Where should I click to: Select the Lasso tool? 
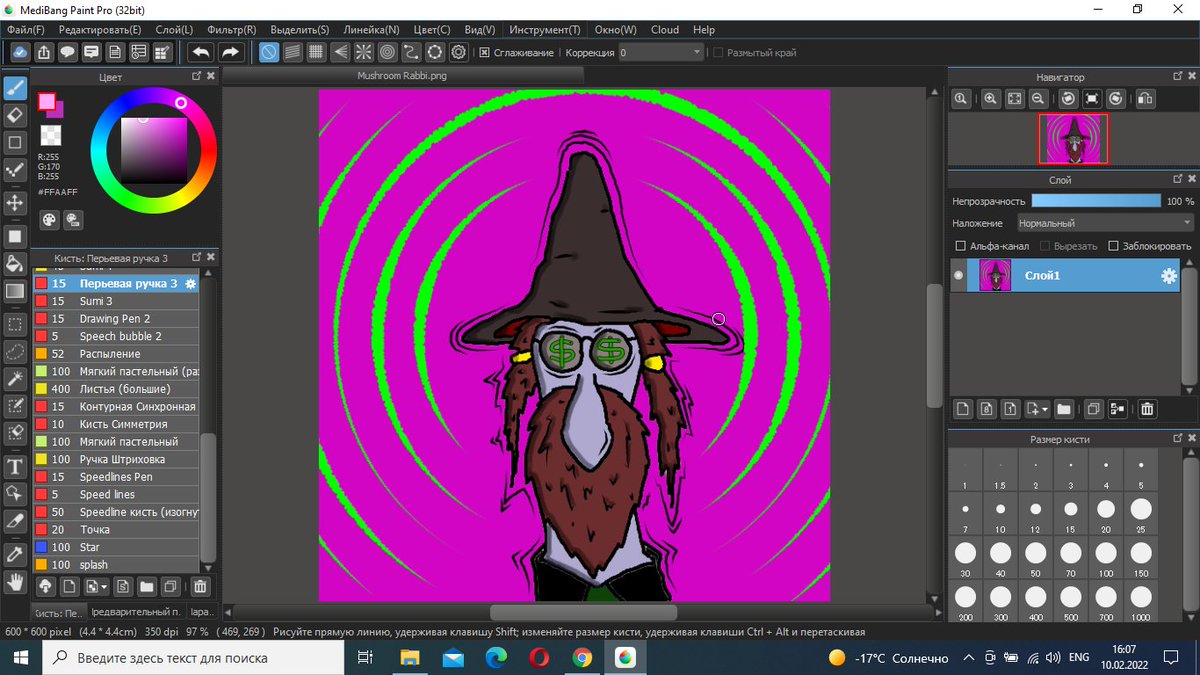(15, 352)
